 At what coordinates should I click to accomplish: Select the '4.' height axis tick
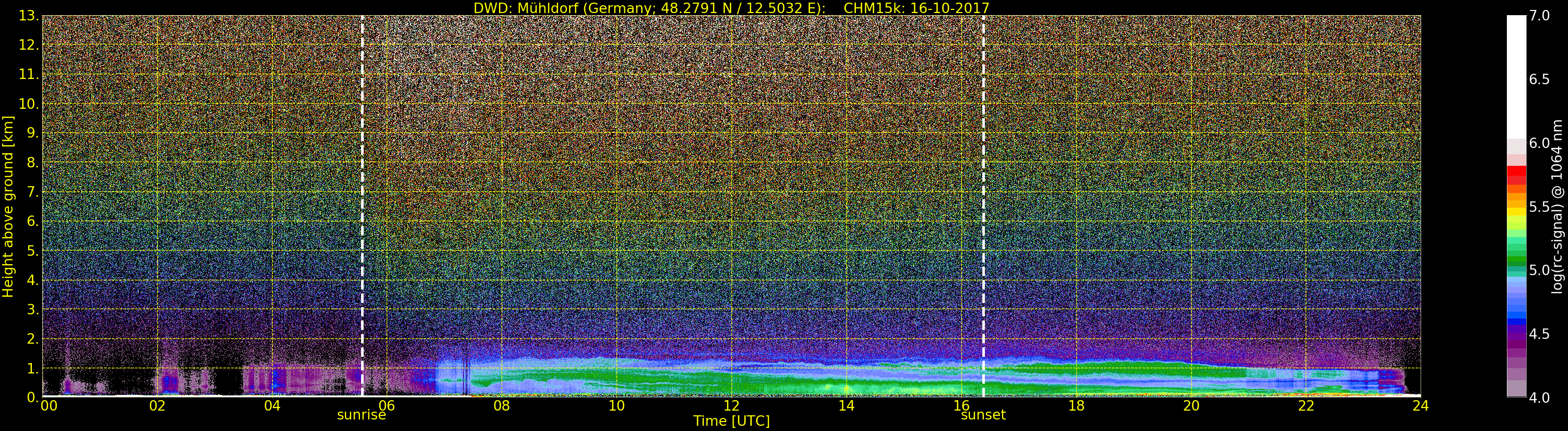(32, 280)
